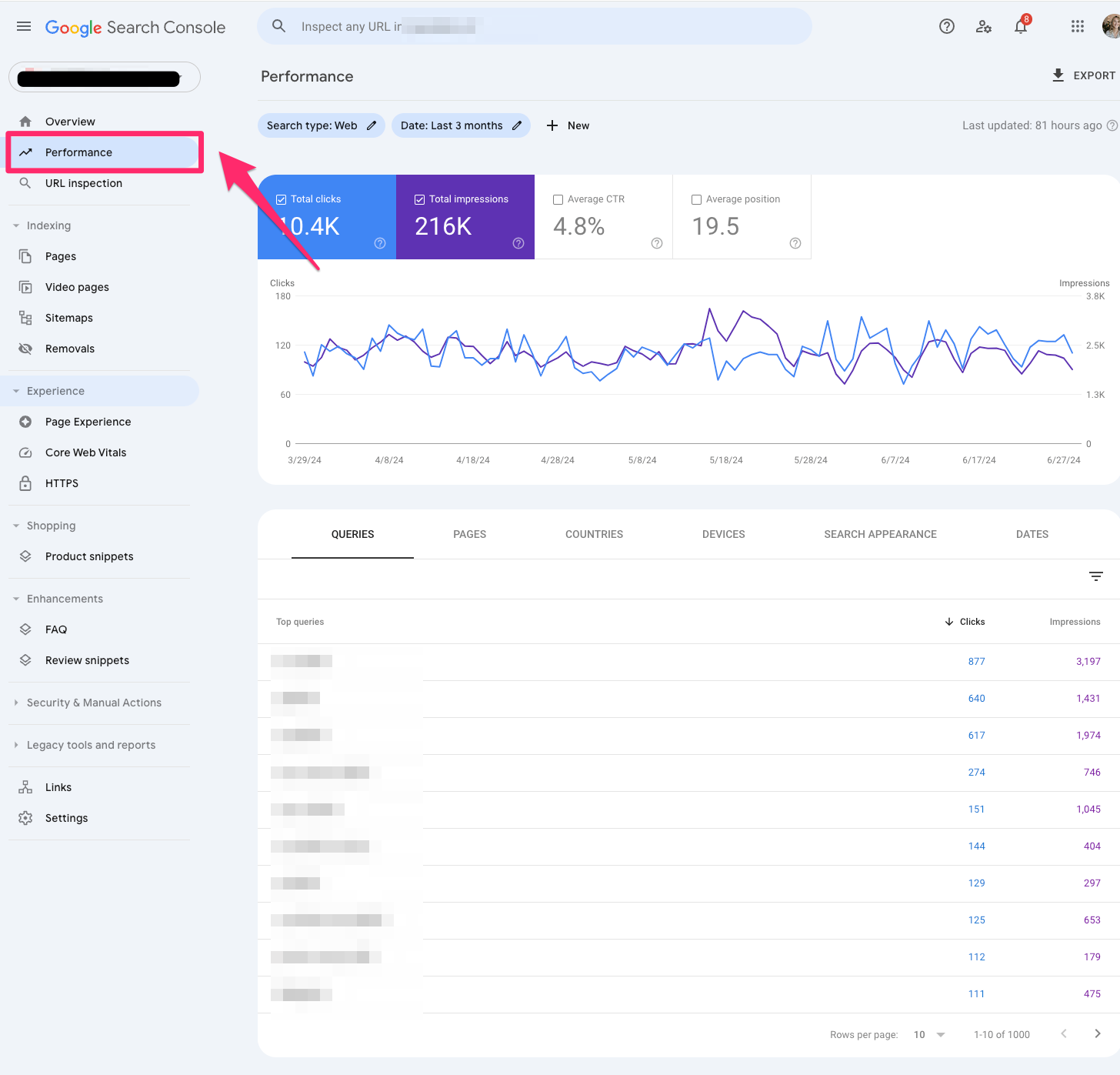1120x1075 pixels.
Task: Uncheck the Total impressions checkbox
Action: pos(419,199)
